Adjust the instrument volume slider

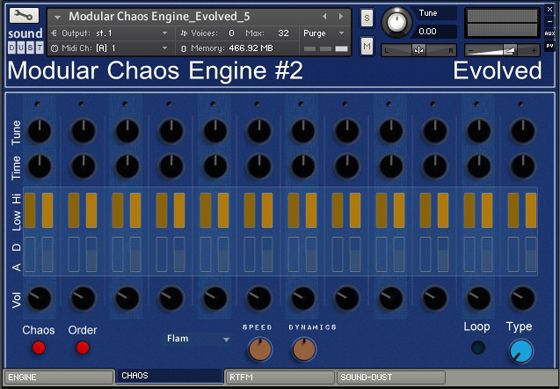pos(502,50)
